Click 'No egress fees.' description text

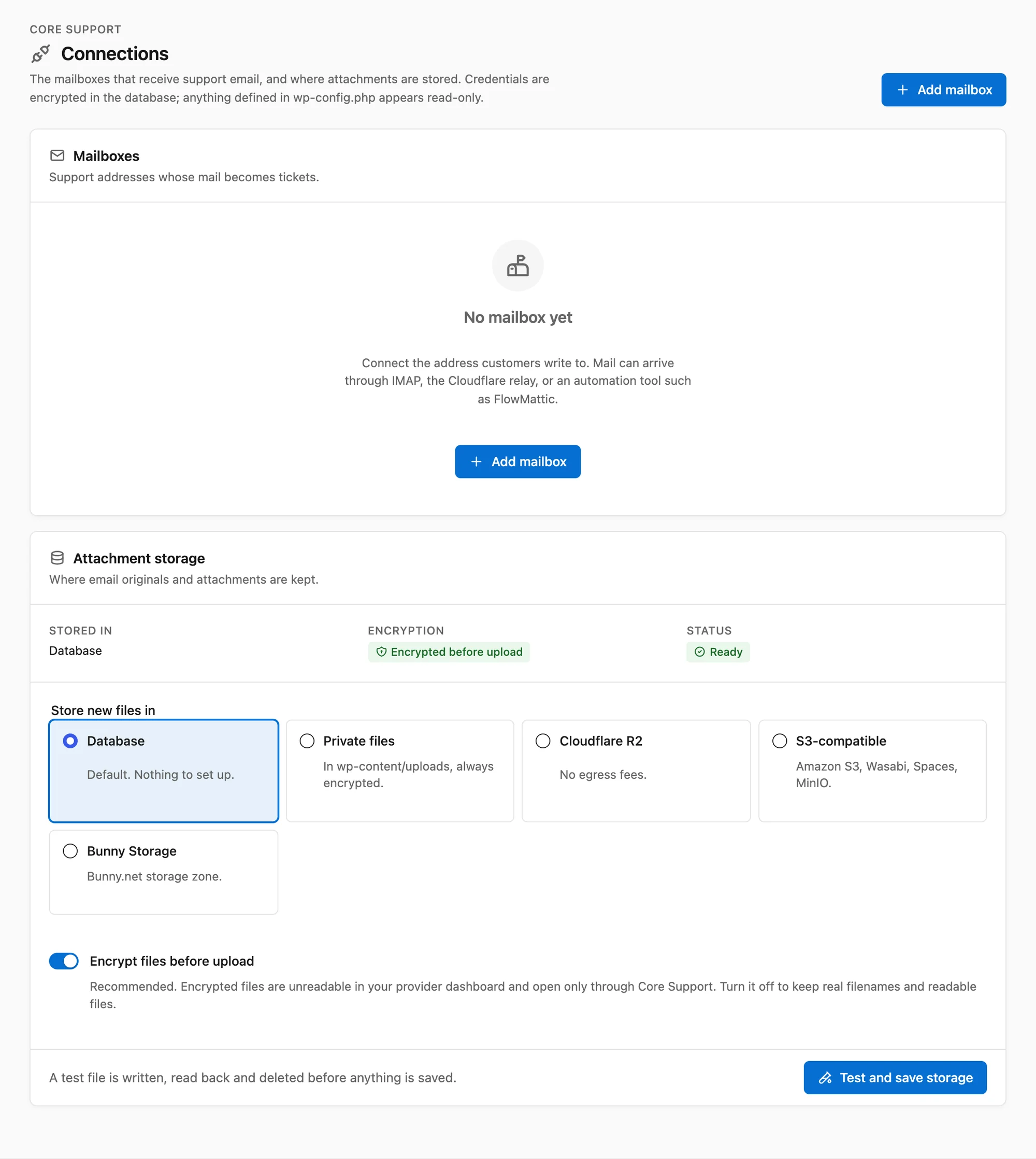(x=603, y=774)
